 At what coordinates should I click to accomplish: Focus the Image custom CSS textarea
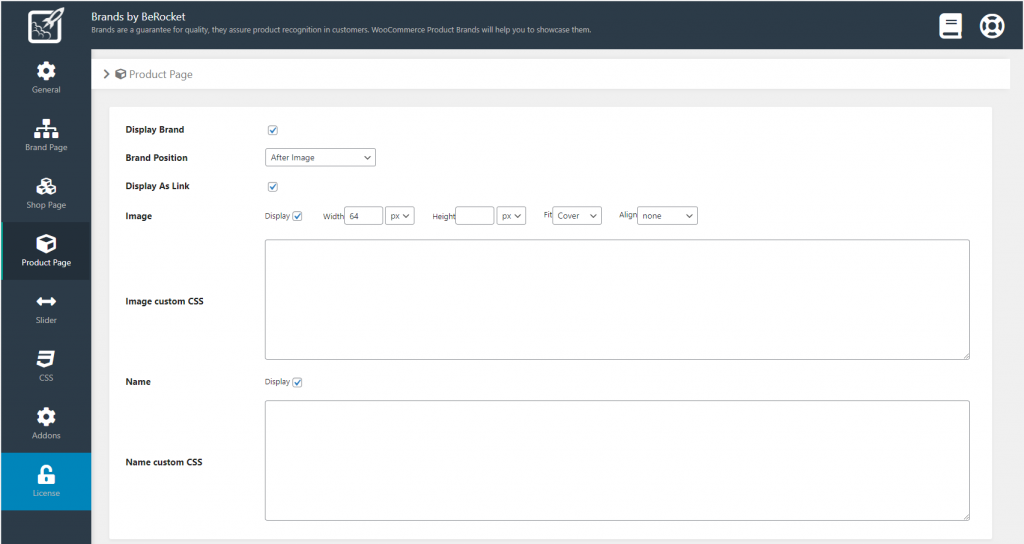pos(617,299)
